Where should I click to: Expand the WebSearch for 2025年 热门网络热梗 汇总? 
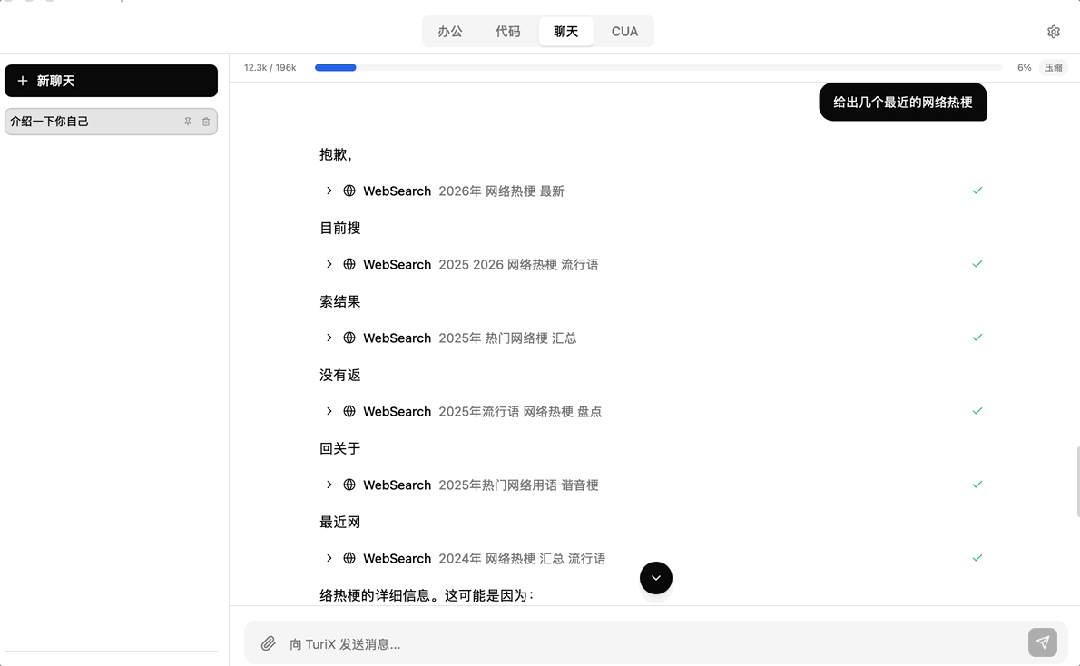click(x=329, y=338)
